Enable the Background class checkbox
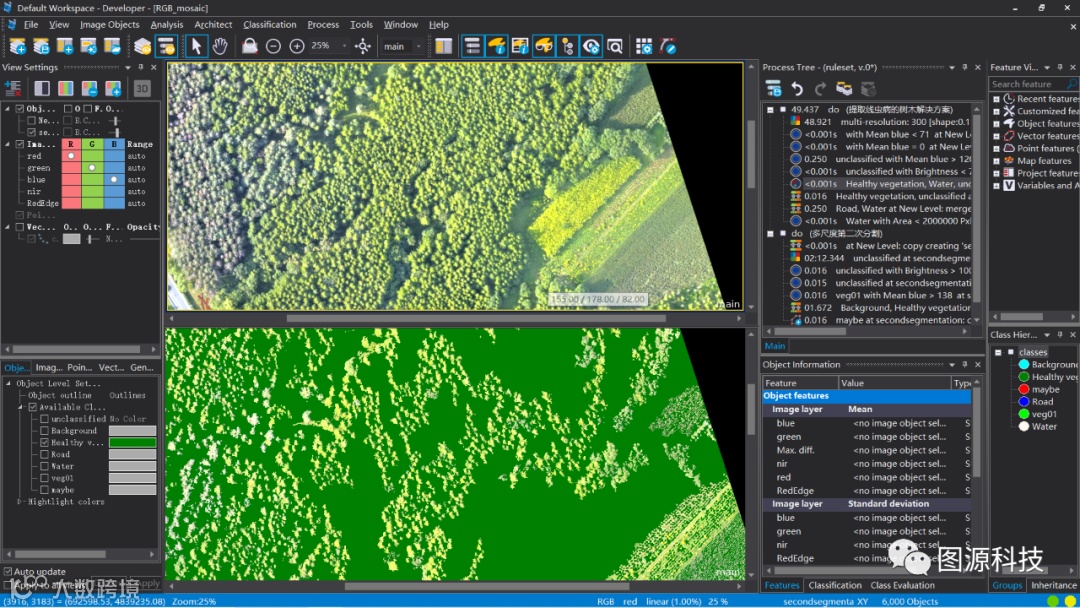The height and width of the screenshot is (608, 1080). pyautogui.click(x=44, y=431)
